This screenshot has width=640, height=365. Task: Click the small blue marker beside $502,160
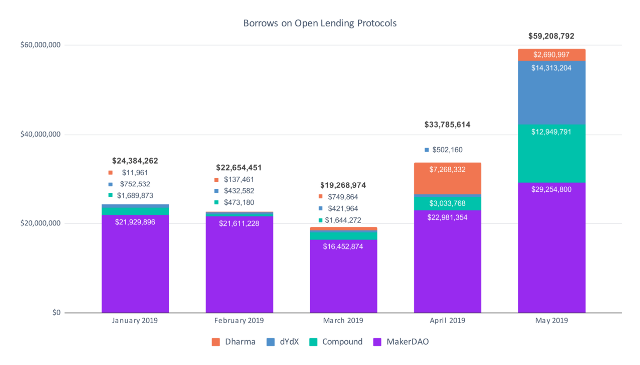[x=427, y=150]
